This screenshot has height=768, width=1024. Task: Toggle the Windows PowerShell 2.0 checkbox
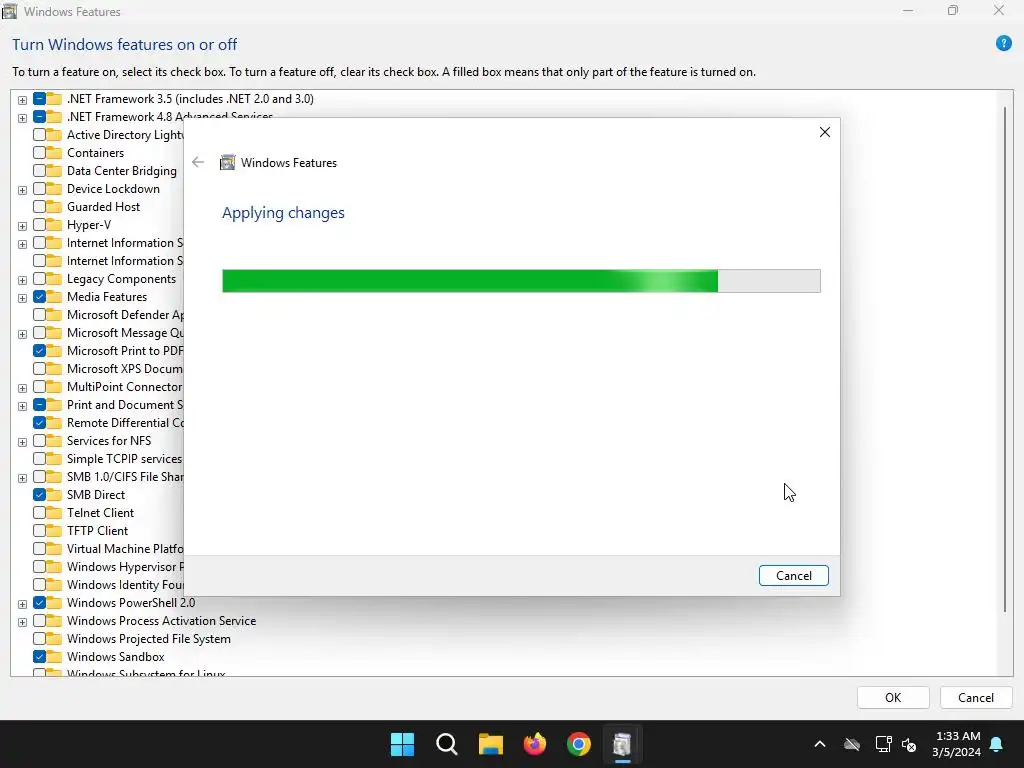click(x=39, y=603)
